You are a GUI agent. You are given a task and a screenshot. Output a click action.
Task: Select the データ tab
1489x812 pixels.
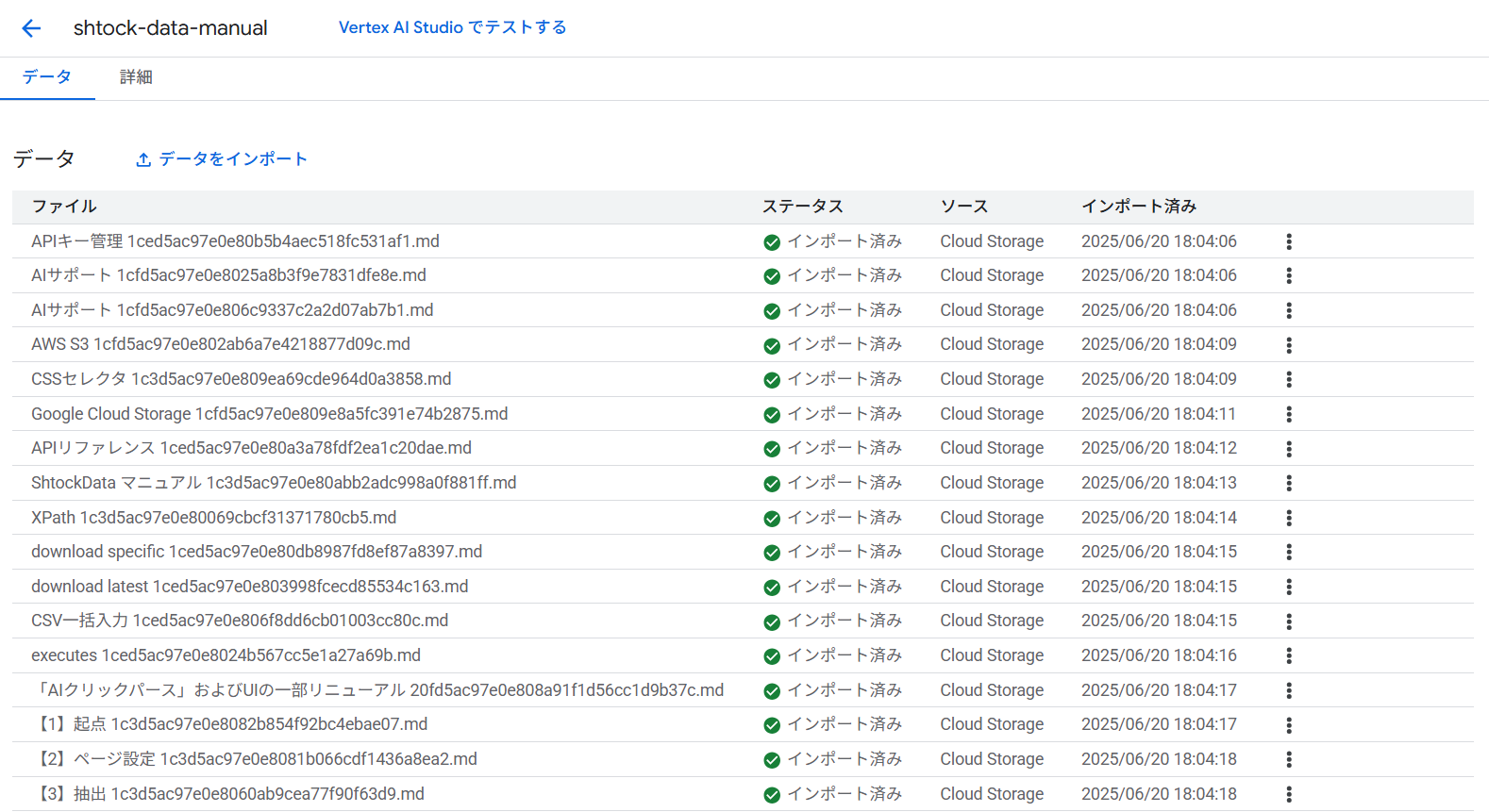pos(47,77)
